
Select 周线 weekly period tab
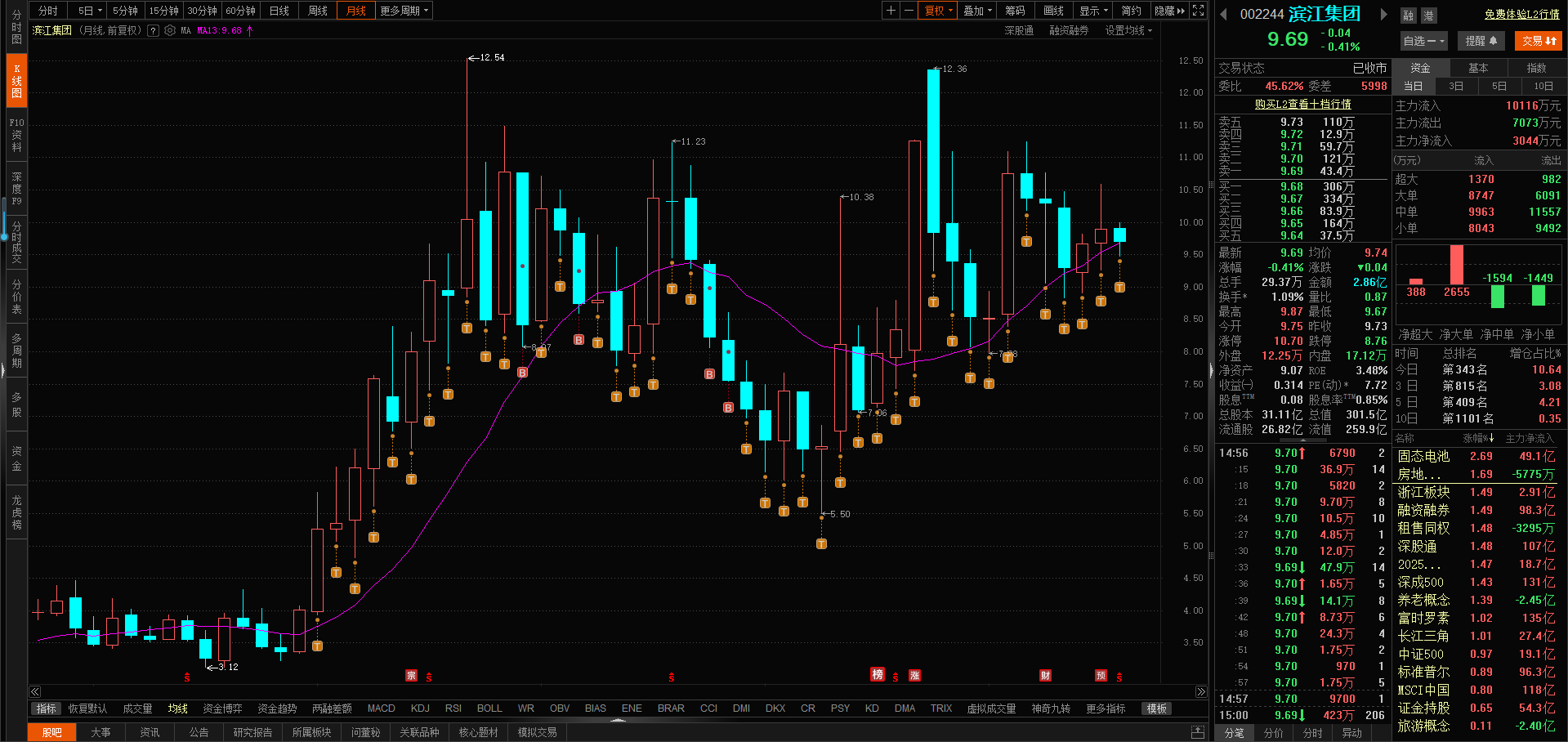pos(317,11)
